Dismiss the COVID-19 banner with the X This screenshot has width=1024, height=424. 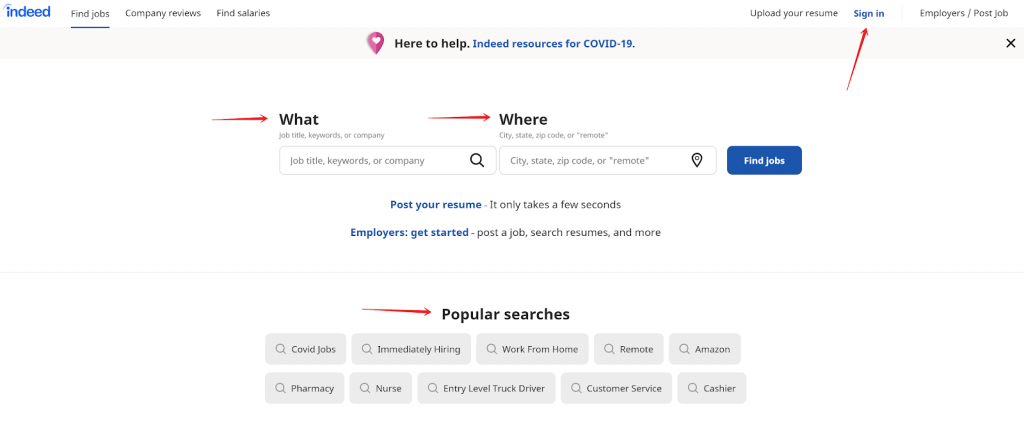click(x=1010, y=43)
